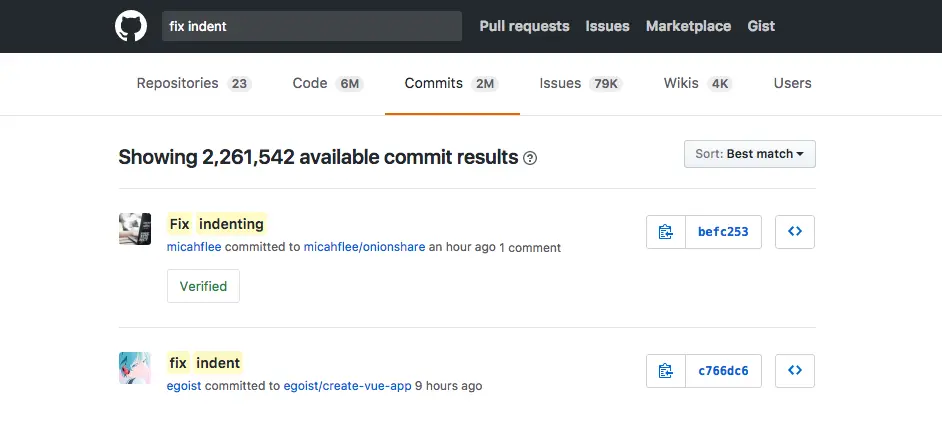
Task: Copy the full SHA for c766dc6
Action: click(x=666, y=371)
